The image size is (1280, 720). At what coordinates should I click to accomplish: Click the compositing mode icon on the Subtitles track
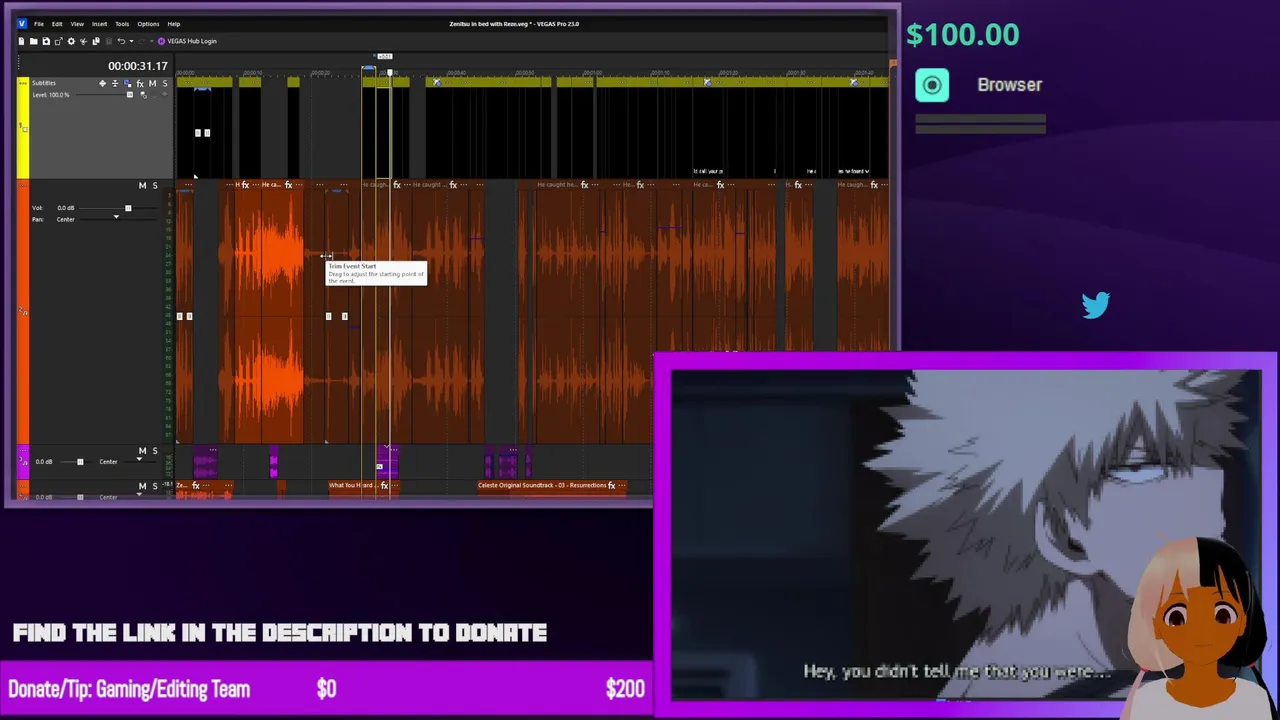pos(127,84)
